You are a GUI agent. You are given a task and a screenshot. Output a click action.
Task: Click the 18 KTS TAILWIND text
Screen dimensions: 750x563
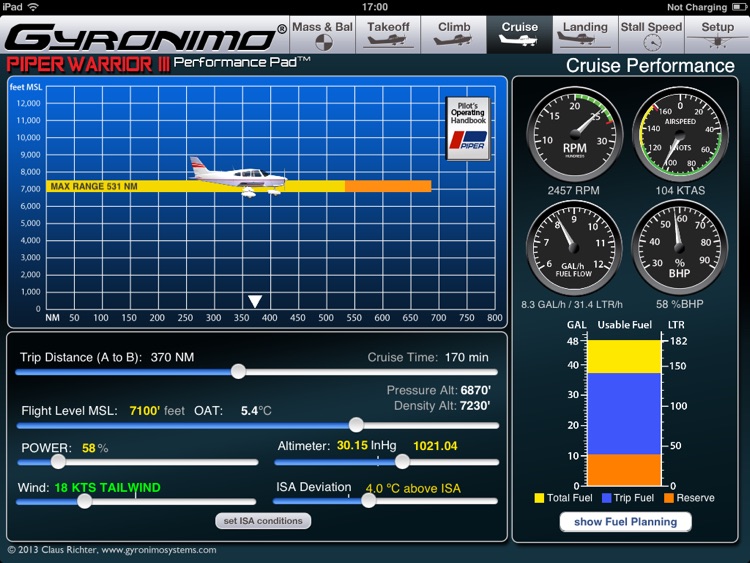click(x=108, y=488)
